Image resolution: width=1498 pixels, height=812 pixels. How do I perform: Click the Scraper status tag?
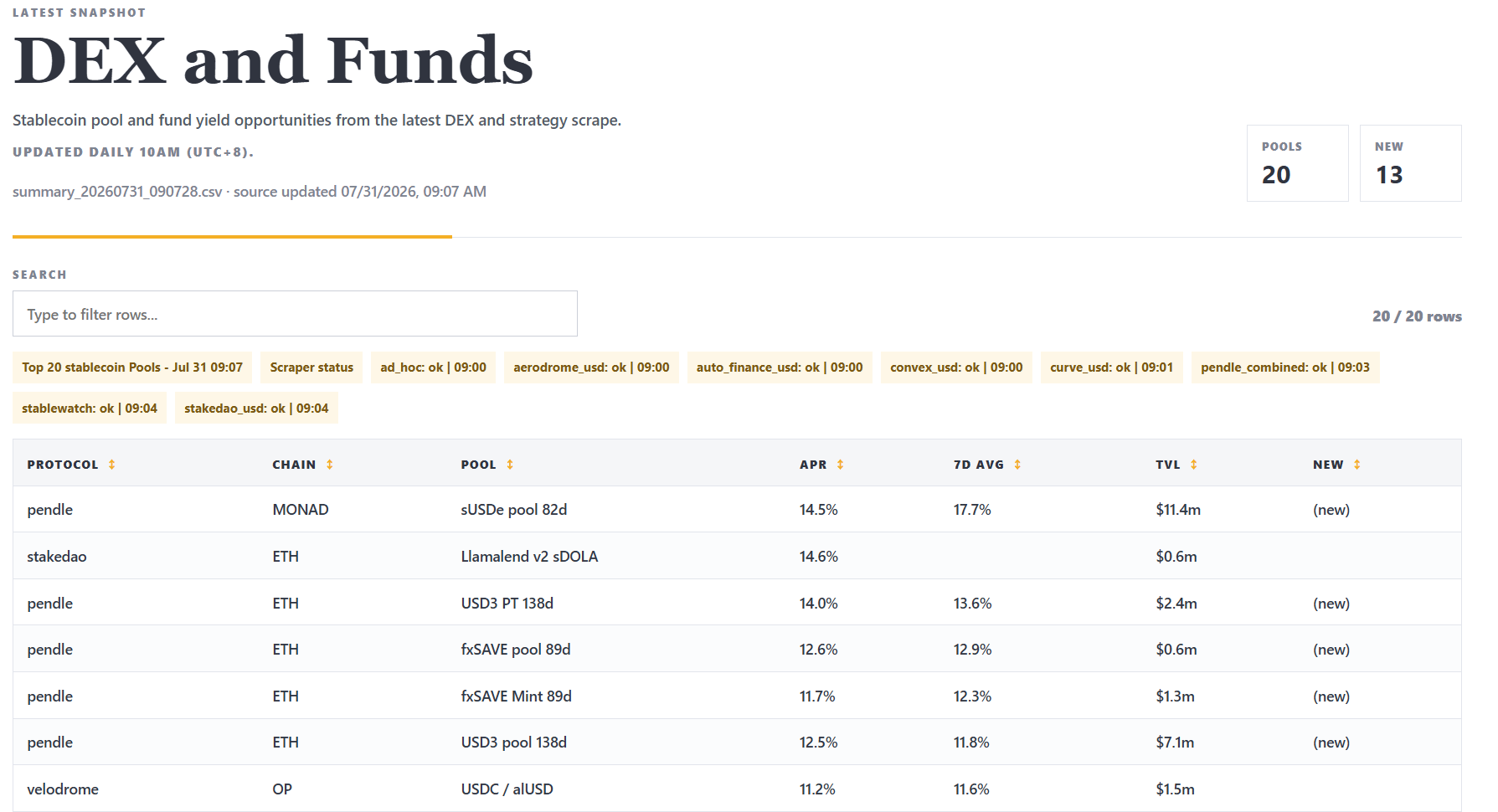point(311,367)
